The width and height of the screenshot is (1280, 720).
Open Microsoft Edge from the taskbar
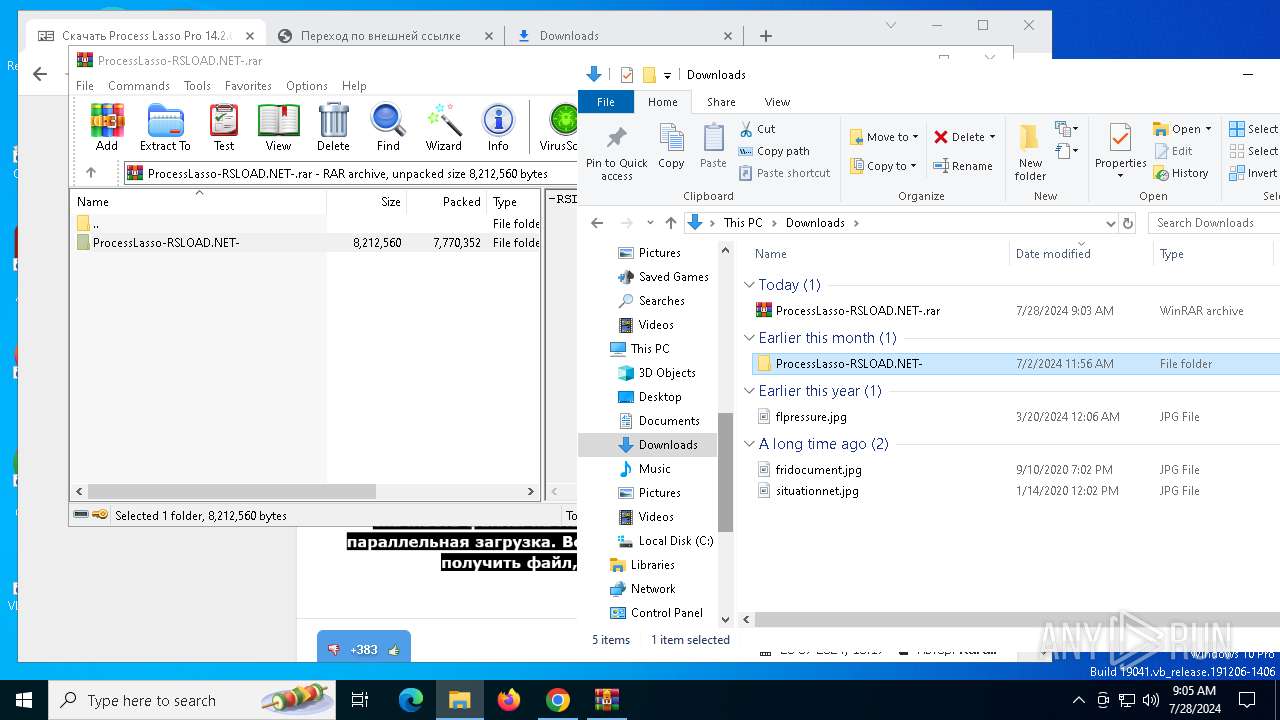click(x=411, y=700)
